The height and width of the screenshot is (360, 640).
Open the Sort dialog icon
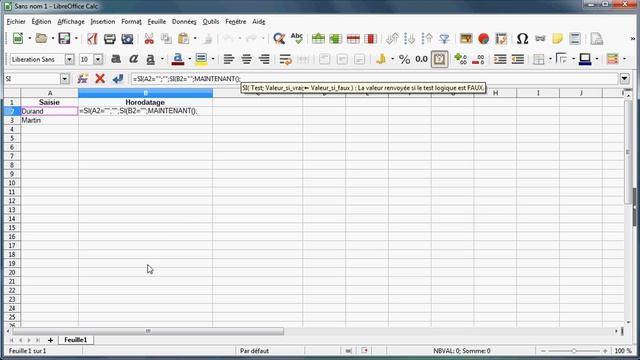(392, 38)
